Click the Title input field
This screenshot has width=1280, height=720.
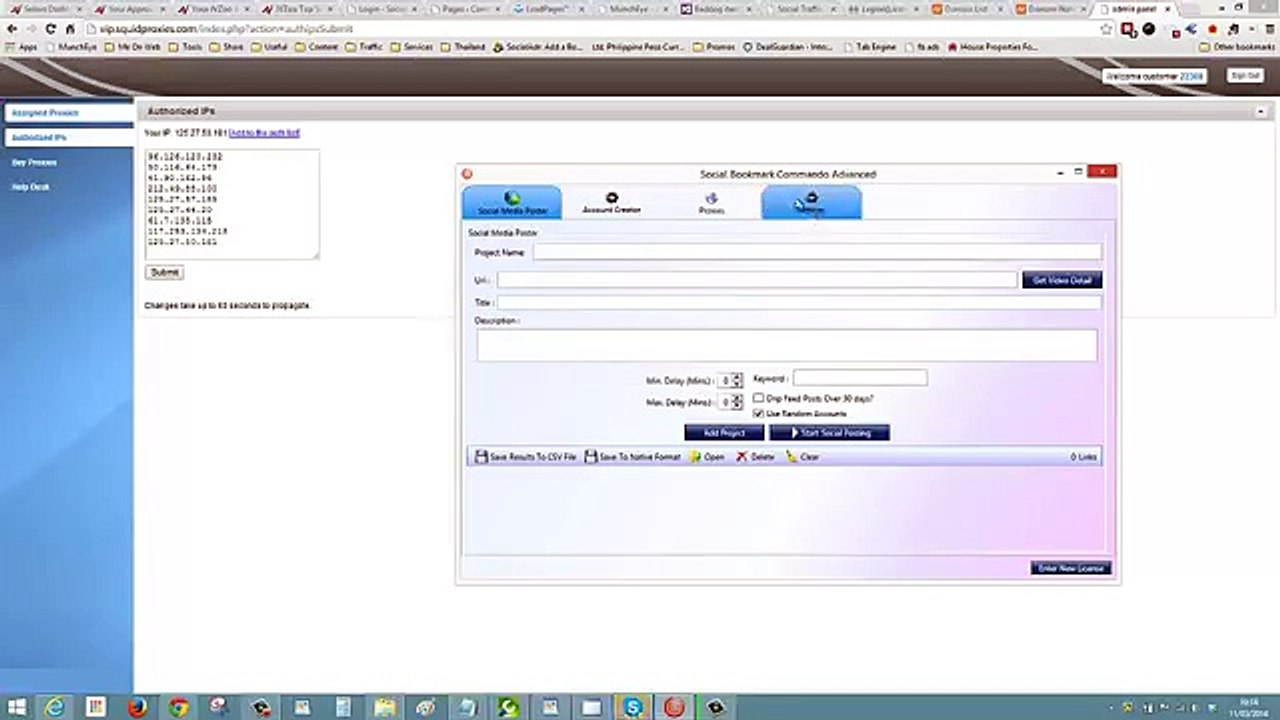799,302
